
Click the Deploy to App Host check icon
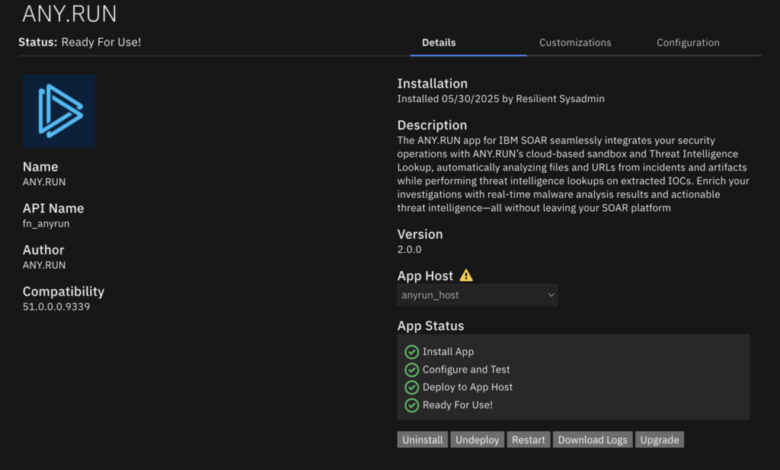(411, 387)
